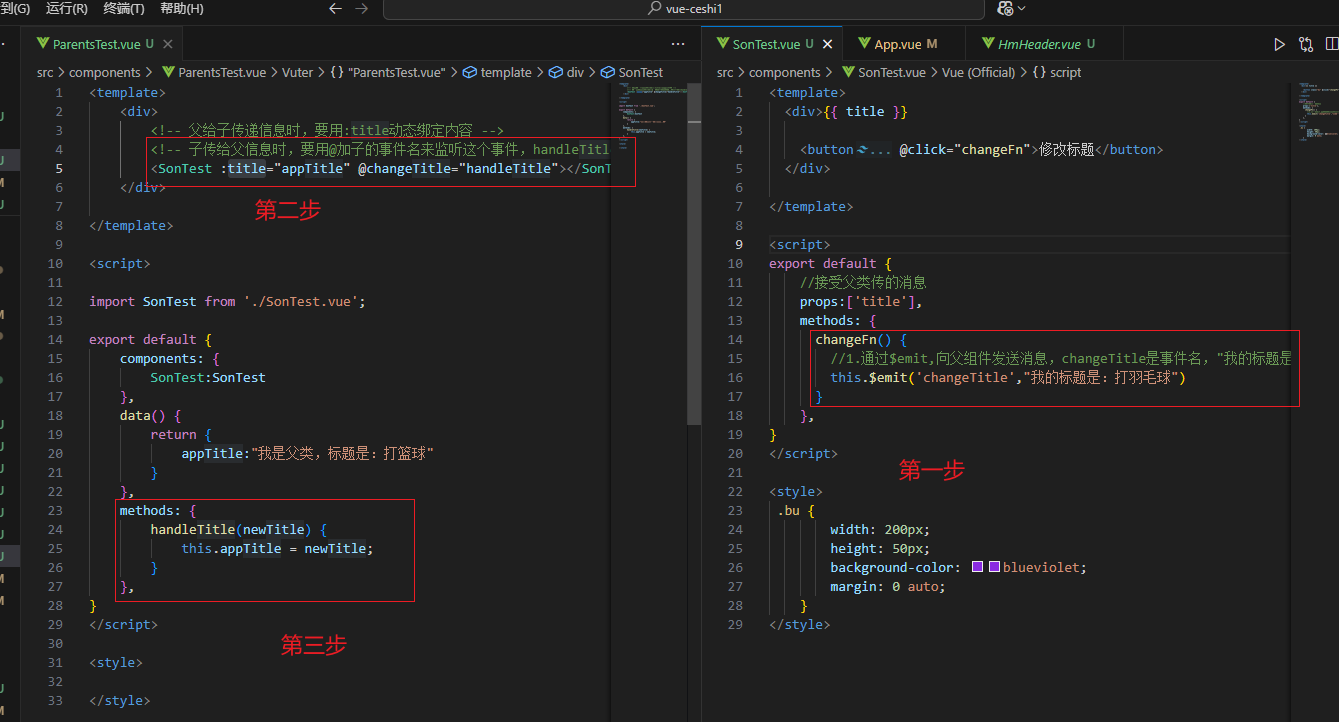Screen dimensions: 1339x722
Task: Click the 'margin: 0 auto;' style line
Action: click(x=887, y=586)
